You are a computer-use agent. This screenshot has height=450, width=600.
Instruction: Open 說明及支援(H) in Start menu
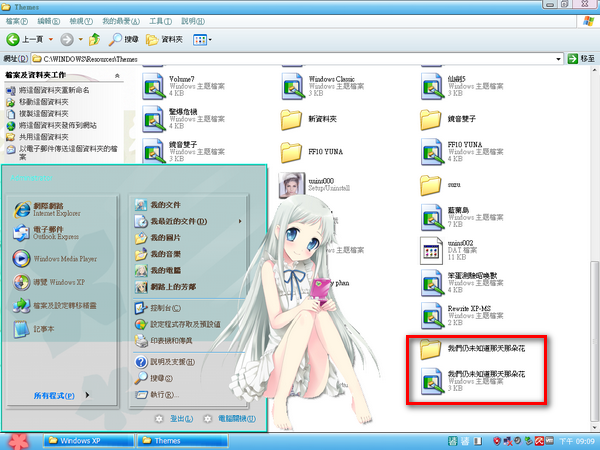coord(164,362)
